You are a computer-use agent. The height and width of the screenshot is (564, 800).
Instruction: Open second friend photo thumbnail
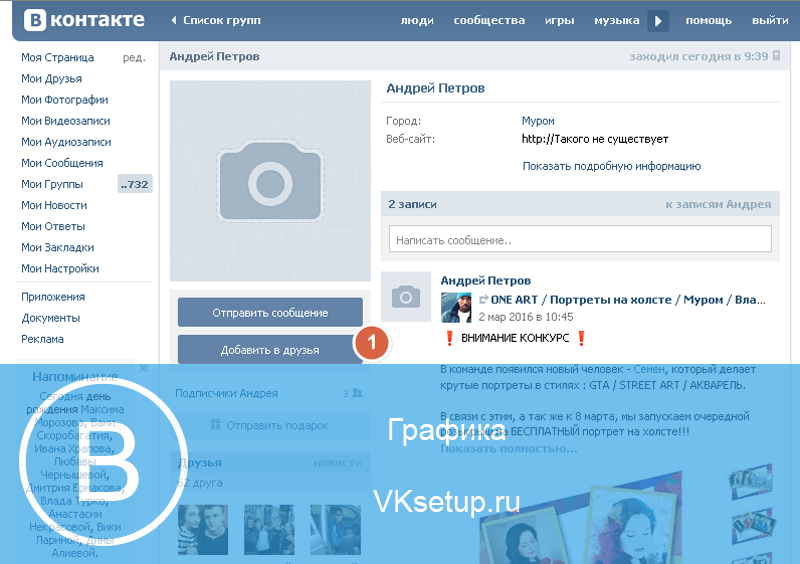pos(269,530)
